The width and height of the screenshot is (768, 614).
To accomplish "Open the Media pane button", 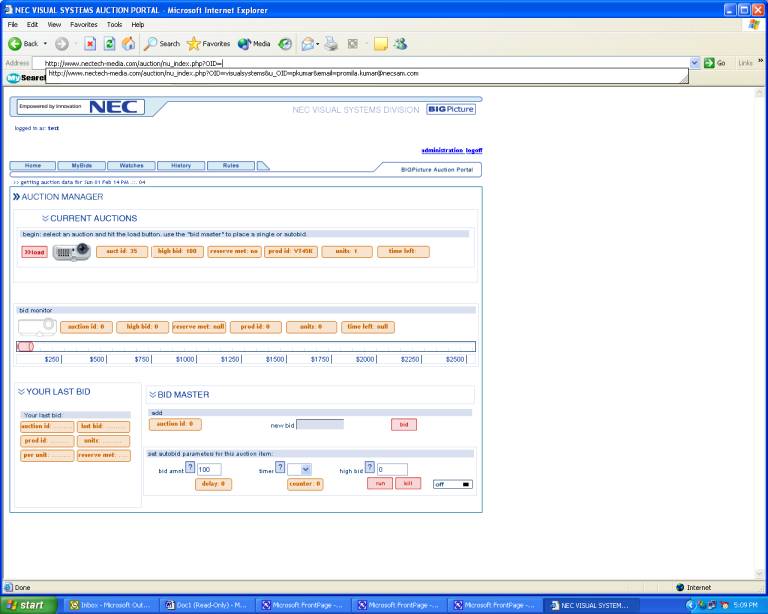I will point(254,44).
